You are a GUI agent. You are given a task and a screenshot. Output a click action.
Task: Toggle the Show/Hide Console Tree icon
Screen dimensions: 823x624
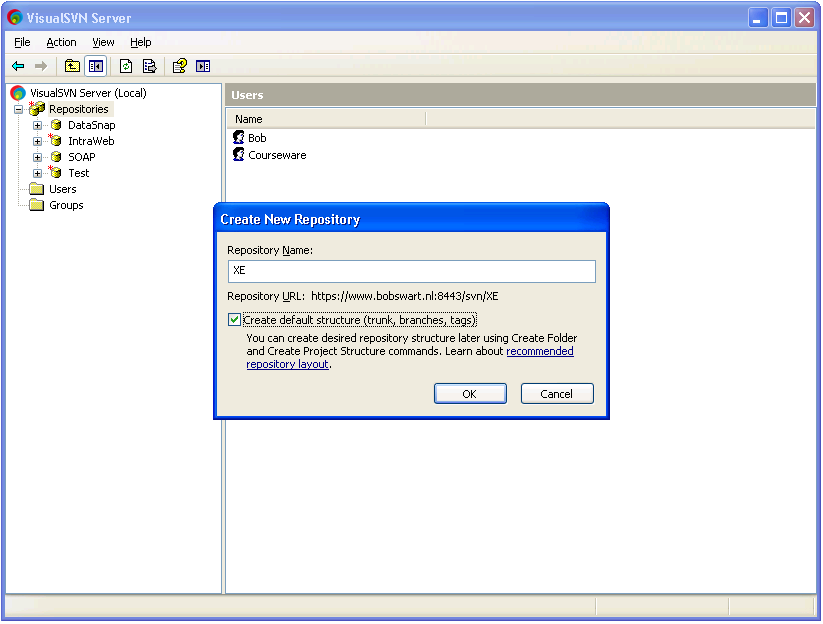point(96,66)
